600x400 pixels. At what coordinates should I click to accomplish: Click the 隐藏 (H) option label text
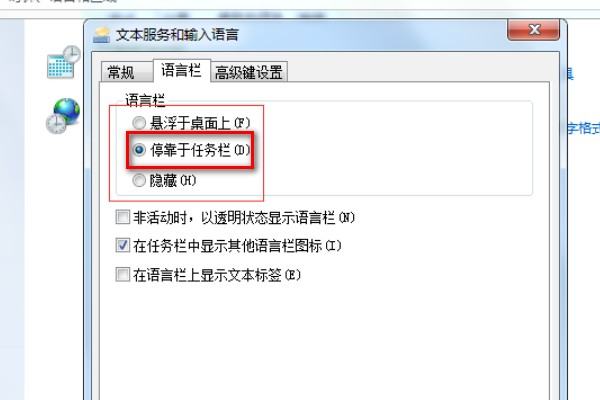[173, 181]
